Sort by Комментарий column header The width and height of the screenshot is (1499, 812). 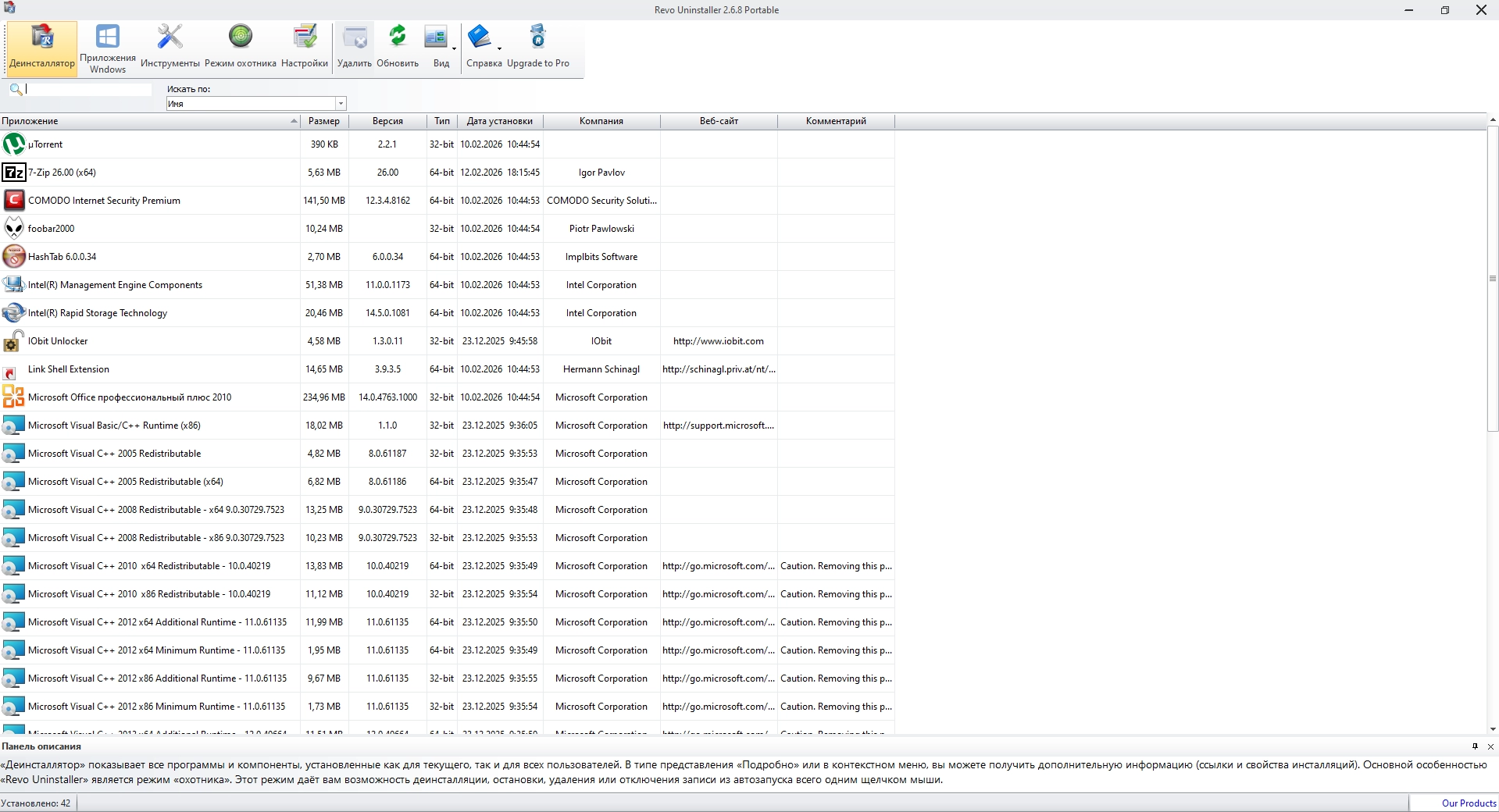pos(836,121)
